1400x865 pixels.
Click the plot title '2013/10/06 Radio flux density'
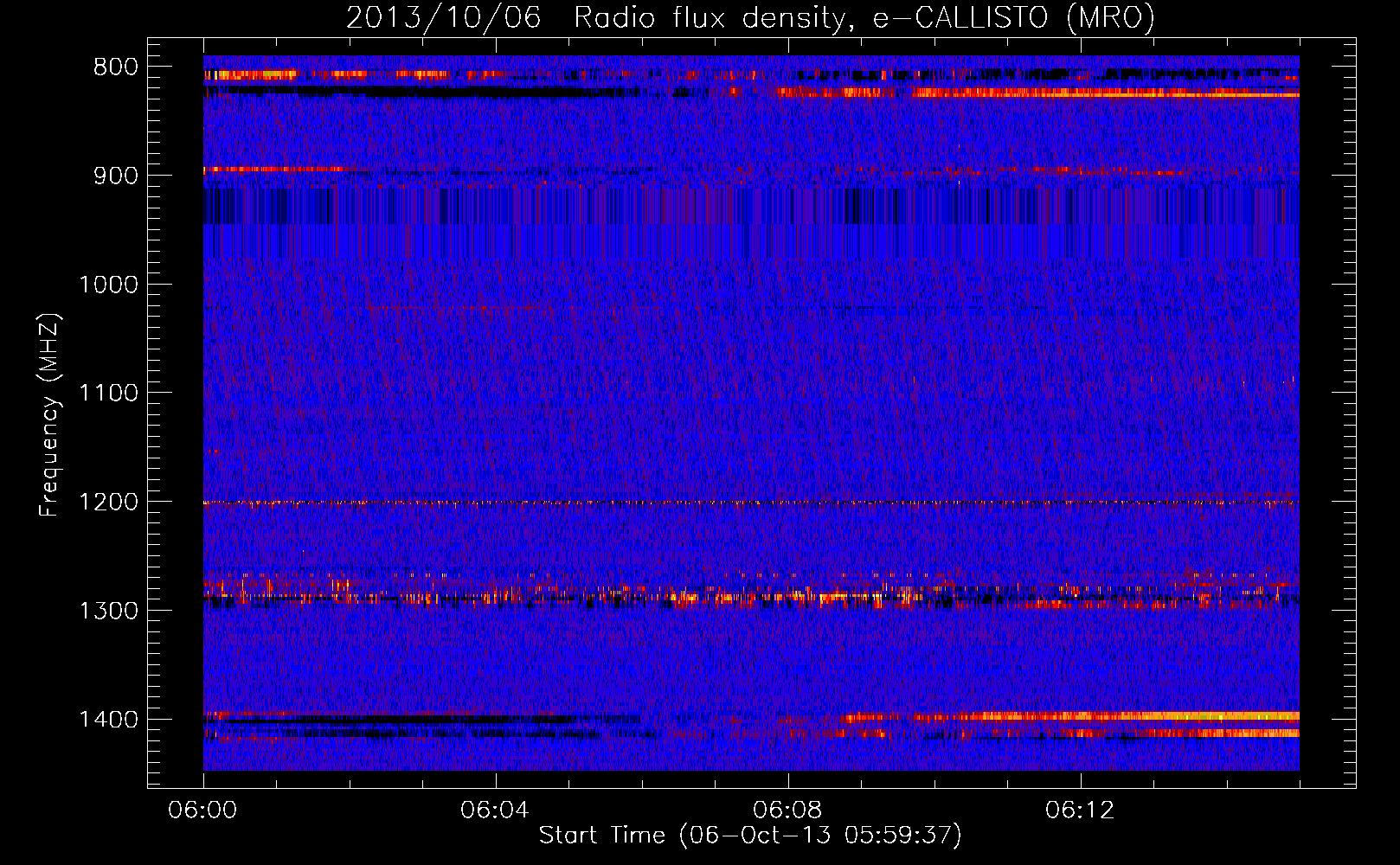tap(750, 17)
